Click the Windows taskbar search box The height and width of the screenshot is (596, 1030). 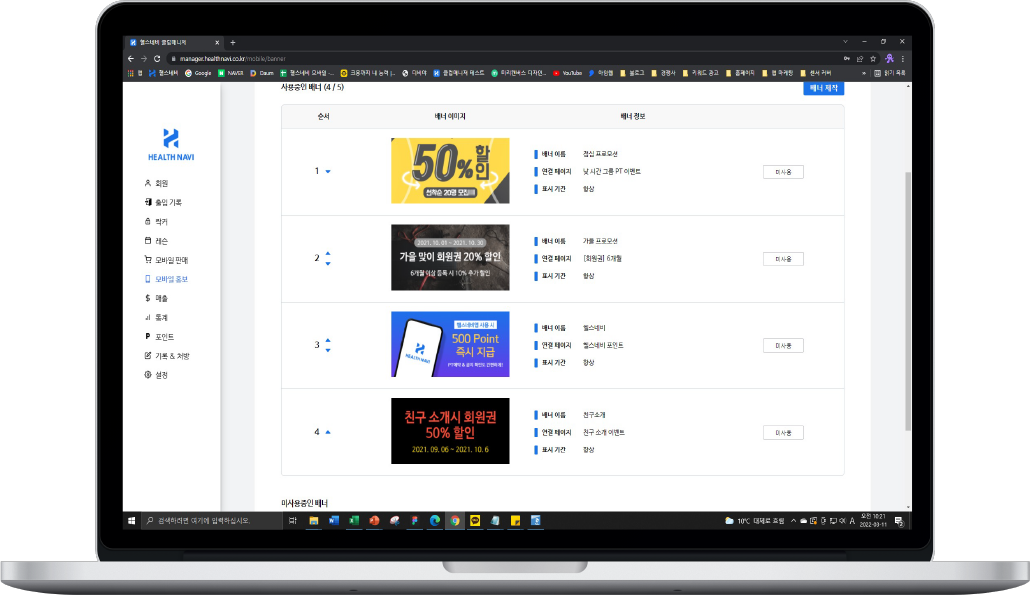(x=212, y=521)
